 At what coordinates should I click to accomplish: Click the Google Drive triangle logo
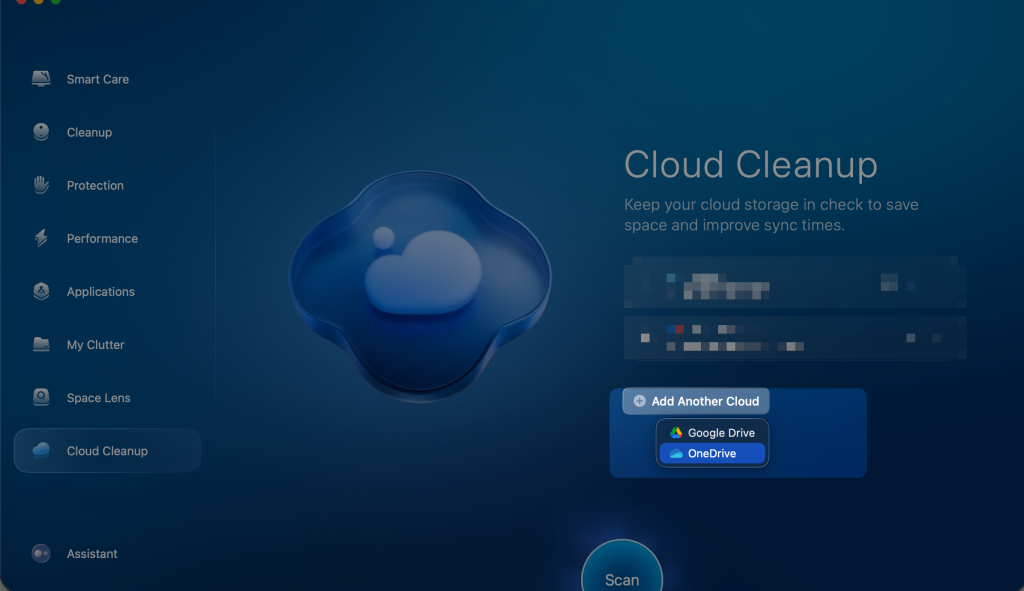click(676, 432)
